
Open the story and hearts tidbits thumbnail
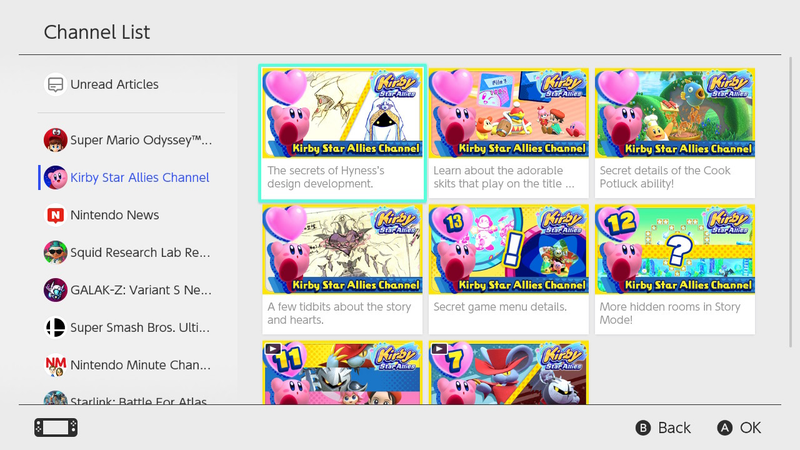coord(342,249)
